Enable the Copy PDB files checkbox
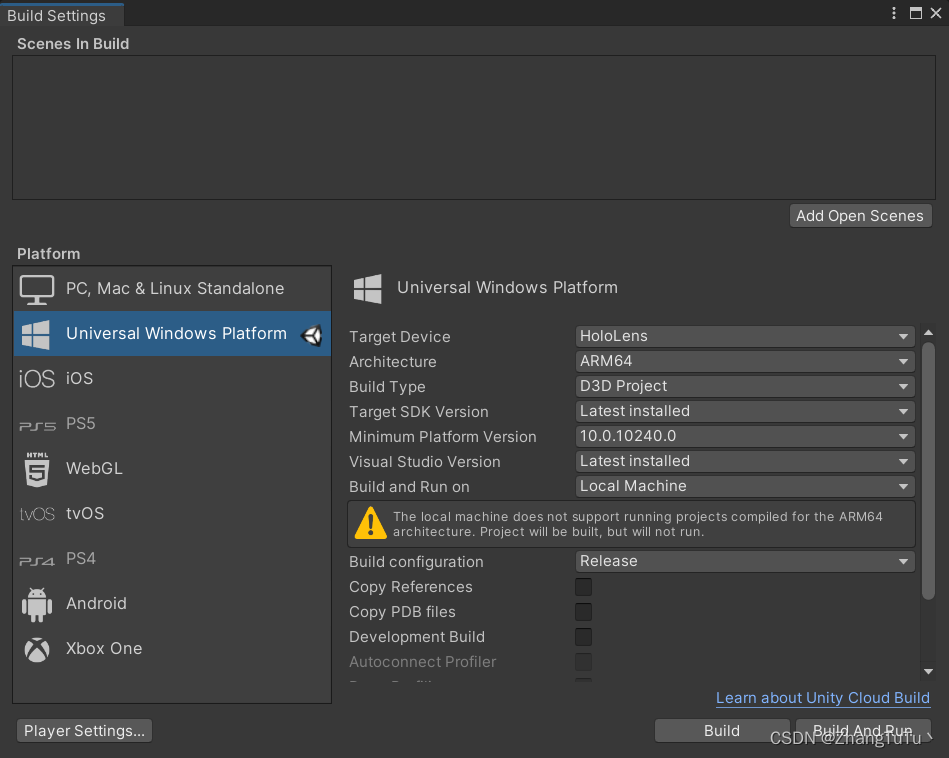949x758 pixels. click(583, 612)
